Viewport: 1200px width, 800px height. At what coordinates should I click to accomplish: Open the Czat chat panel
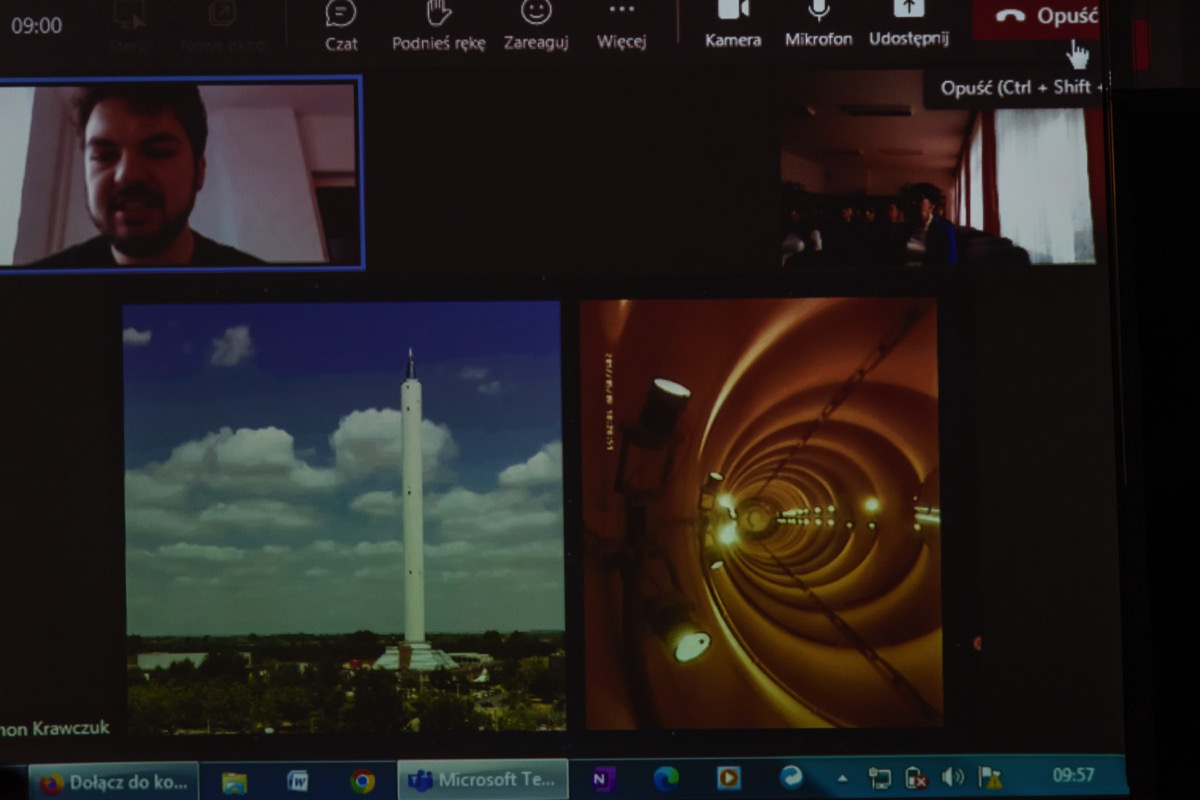pos(341,24)
